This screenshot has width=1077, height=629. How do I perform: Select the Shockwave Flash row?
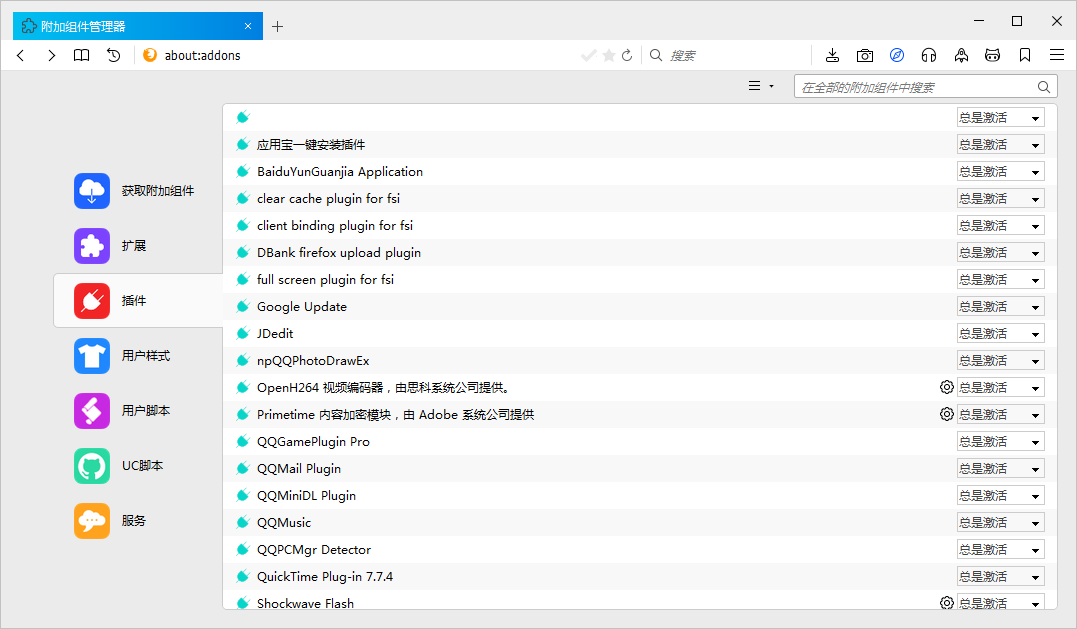click(x=639, y=601)
